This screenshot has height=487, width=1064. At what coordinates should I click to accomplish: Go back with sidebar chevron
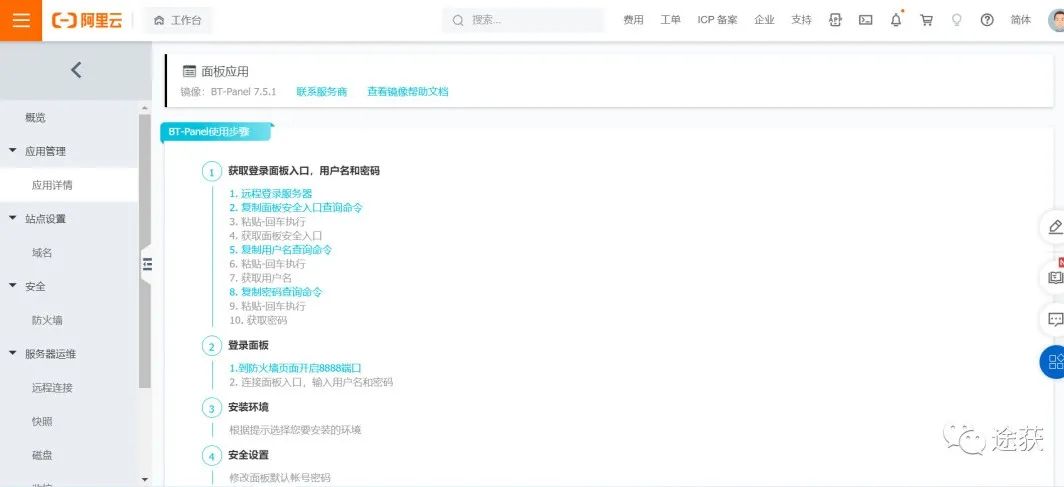click(76, 70)
